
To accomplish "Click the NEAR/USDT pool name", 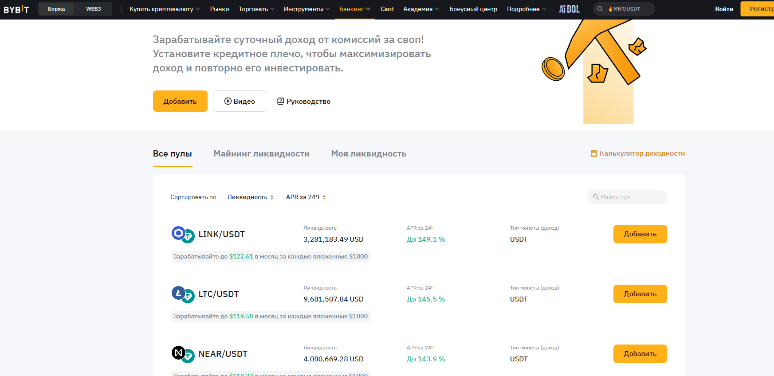I will pyautogui.click(x=223, y=354).
